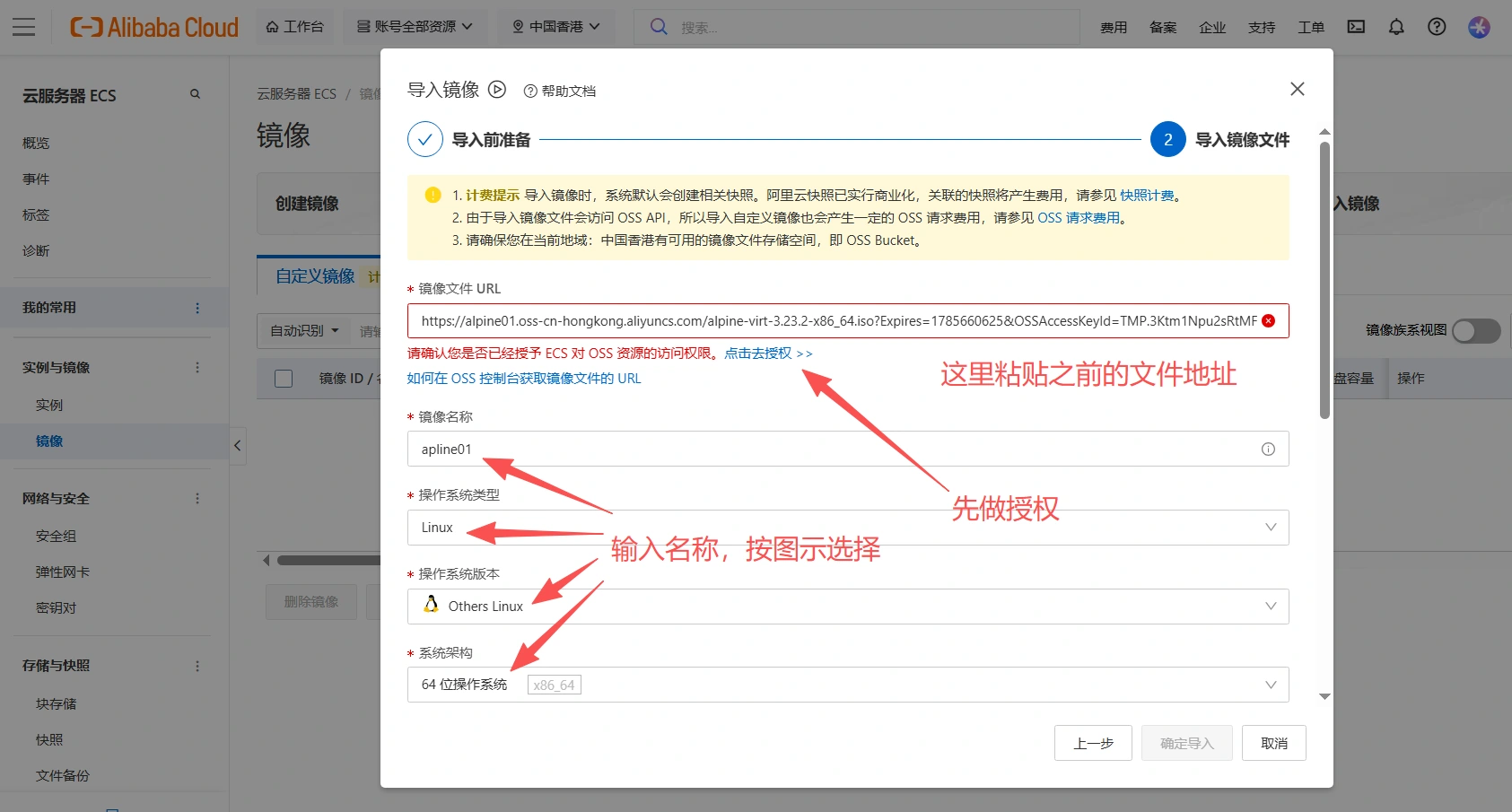
Task: Tick the select-all checkbox in image table
Action: pos(284,379)
